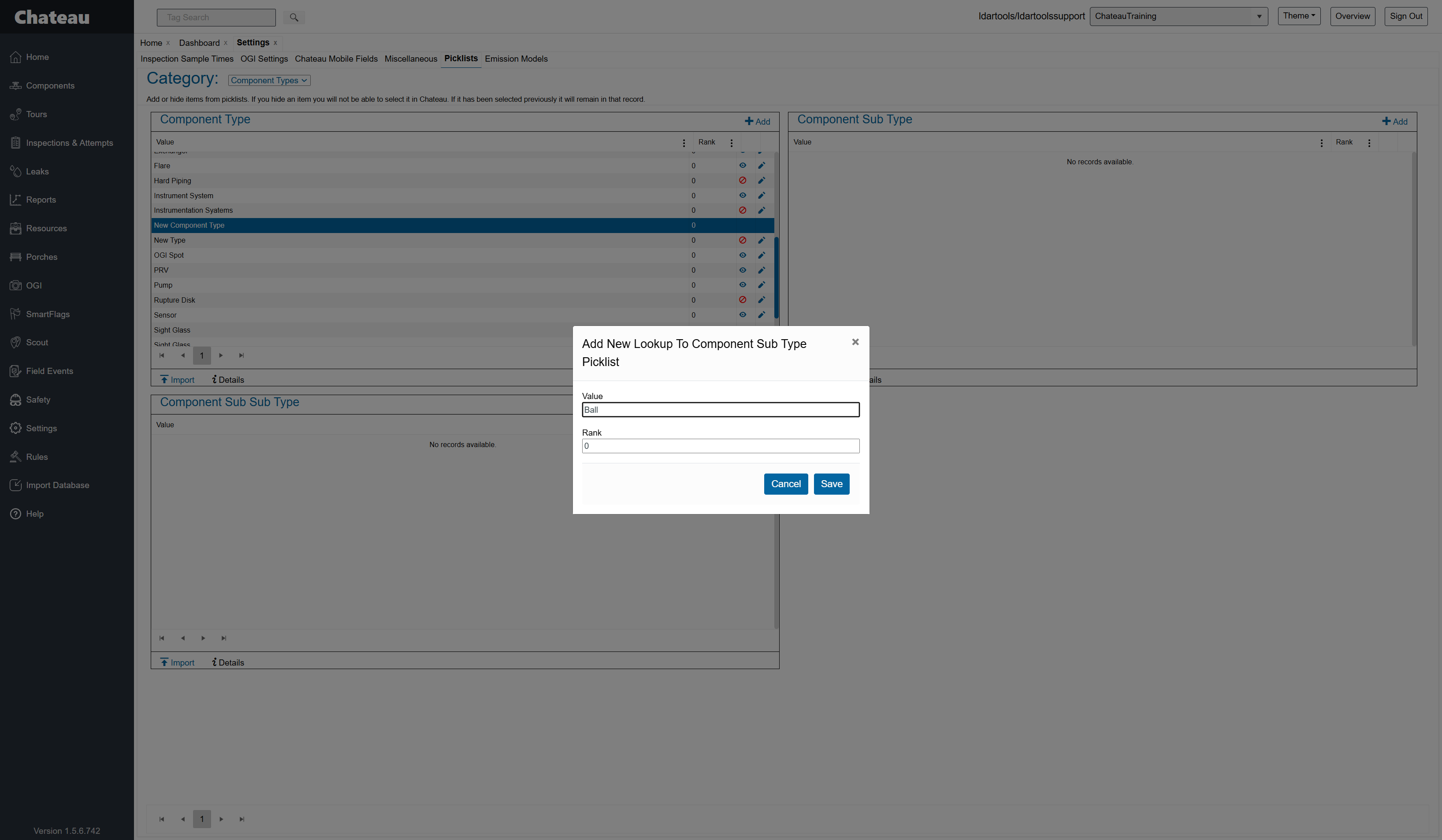Click the Value input containing Ball
Image resolution: width=1442 pixels, height=840 pixels.
click(721, 409)
